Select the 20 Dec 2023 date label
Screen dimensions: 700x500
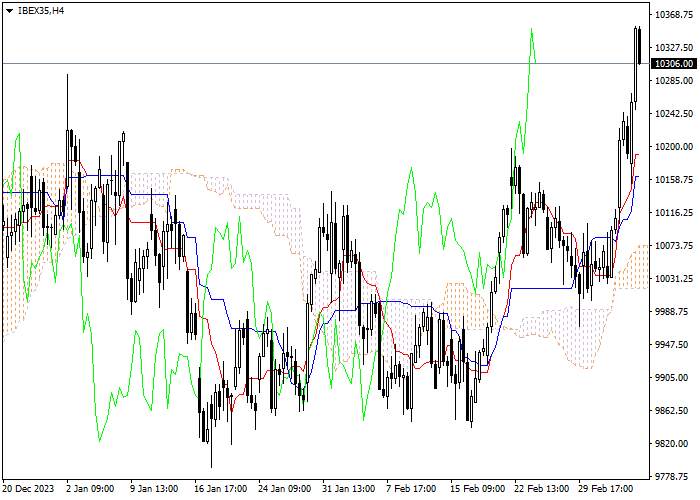pos(28,488)
